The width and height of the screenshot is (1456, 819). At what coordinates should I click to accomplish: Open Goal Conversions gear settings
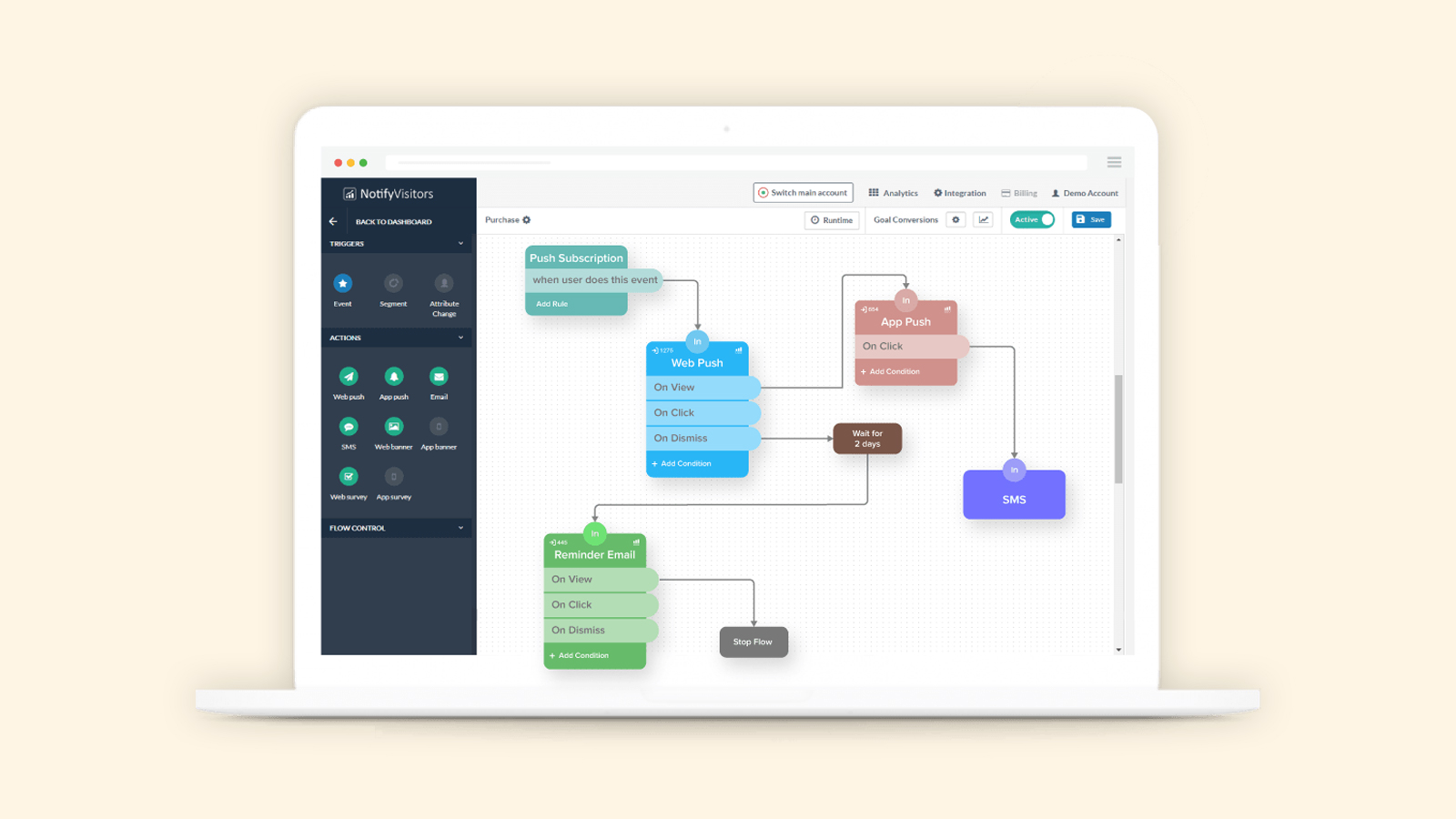coord(955,219)
